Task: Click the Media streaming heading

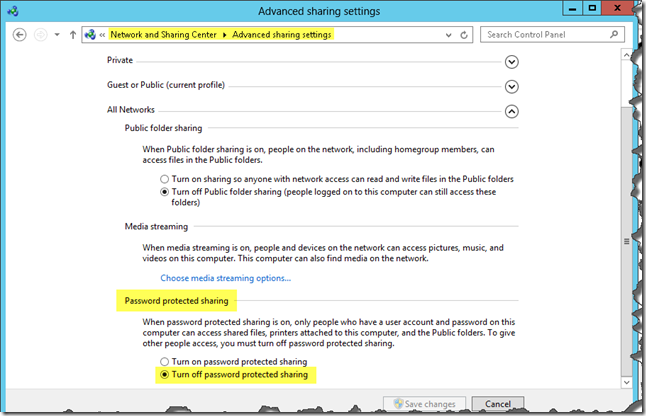Action: [156, 227]
